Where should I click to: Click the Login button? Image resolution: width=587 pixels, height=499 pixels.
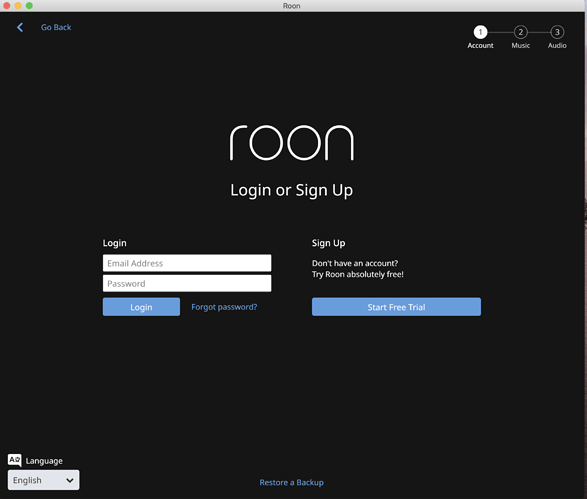142,307
